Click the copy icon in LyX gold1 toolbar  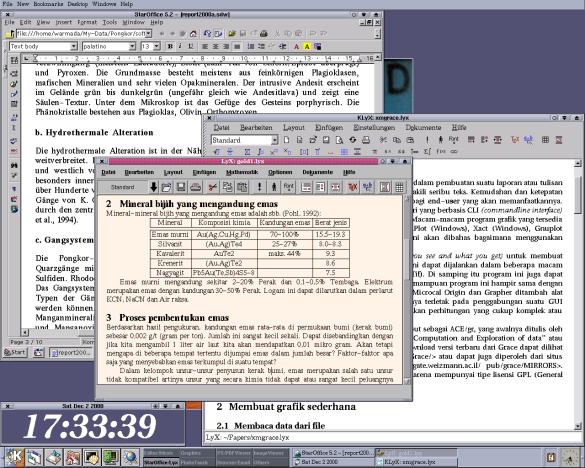point(227,187)
